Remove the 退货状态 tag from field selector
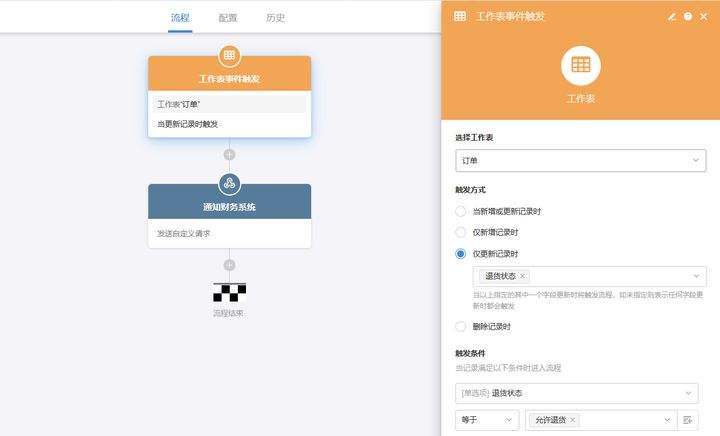This screenshot has height=436, width=720. coord(522,276)
